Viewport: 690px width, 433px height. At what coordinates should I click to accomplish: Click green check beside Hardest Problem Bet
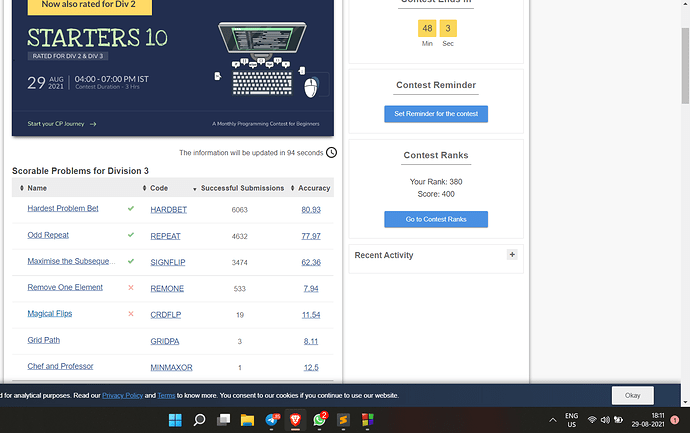pos(131,208)
